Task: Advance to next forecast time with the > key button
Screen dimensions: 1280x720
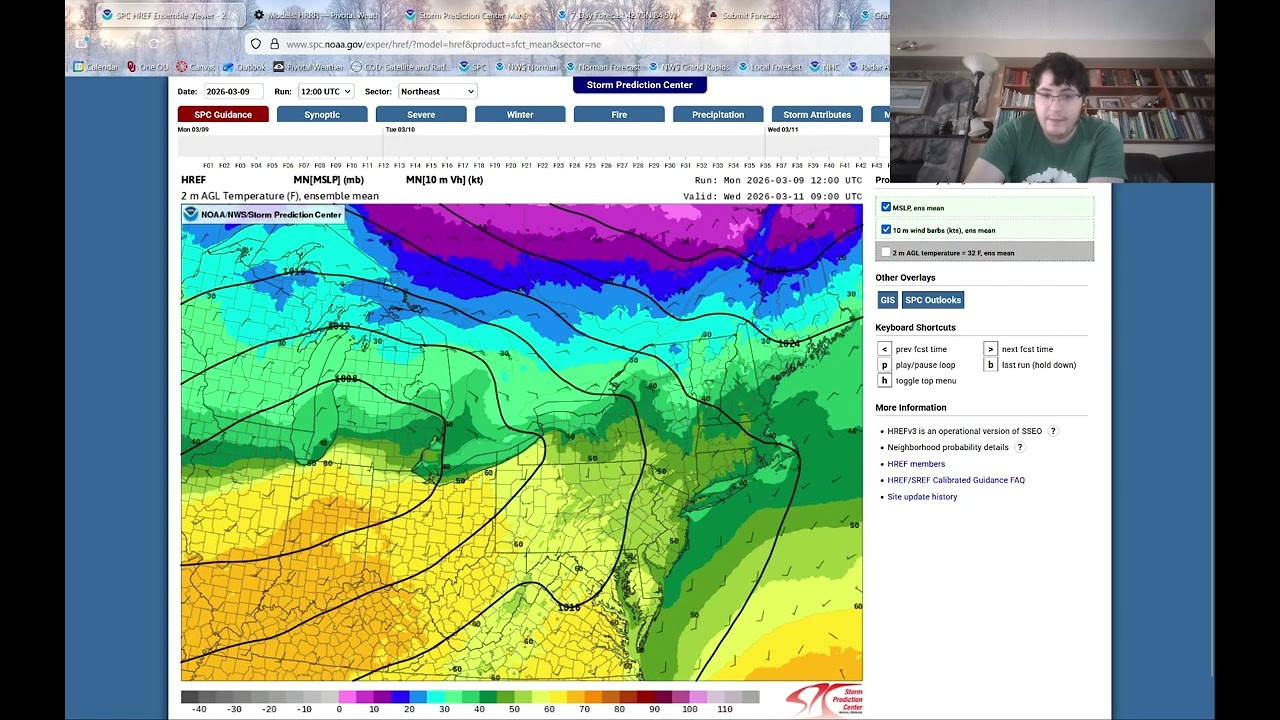Action: pos(990,349)
